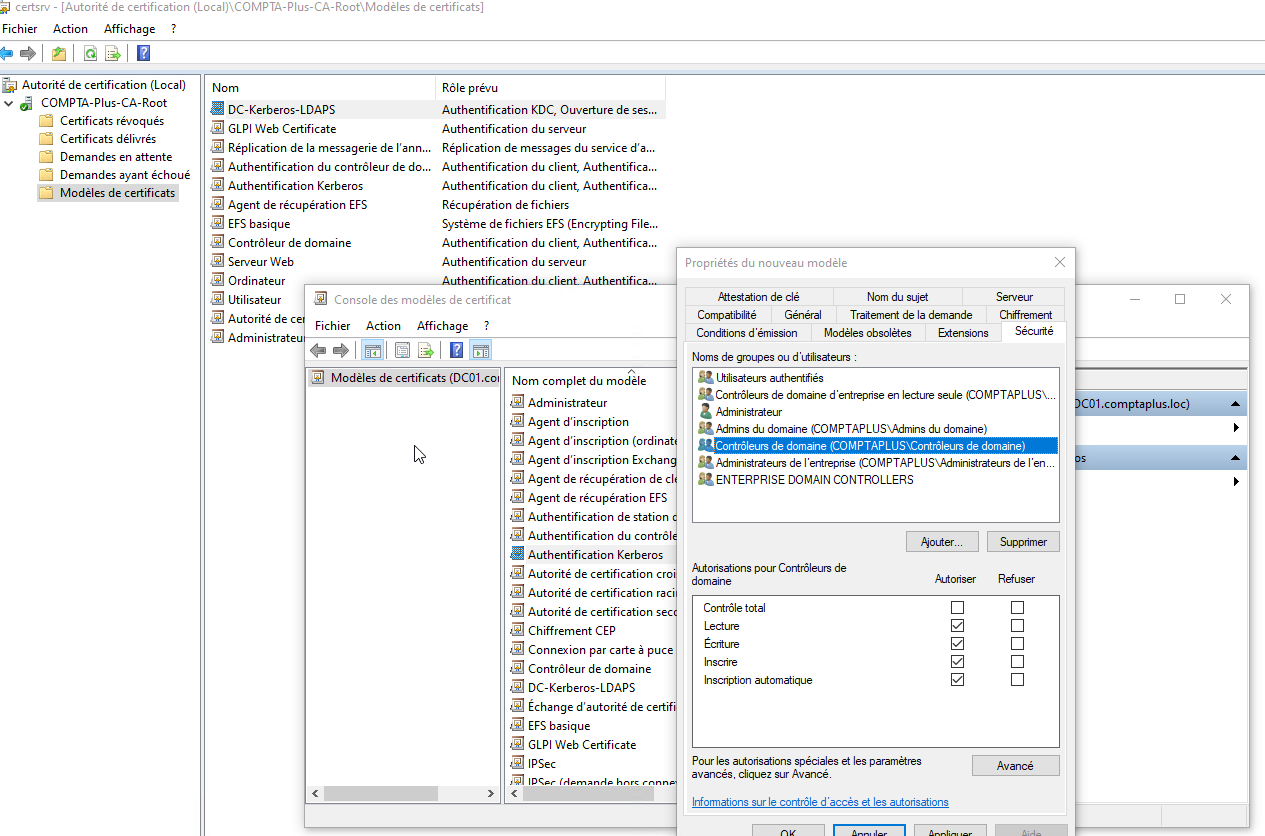This screenshot has height=836, width=1265.
Task: Click the Forward arrow in the Console des modèles toolbar
Action: click(340, 350)
